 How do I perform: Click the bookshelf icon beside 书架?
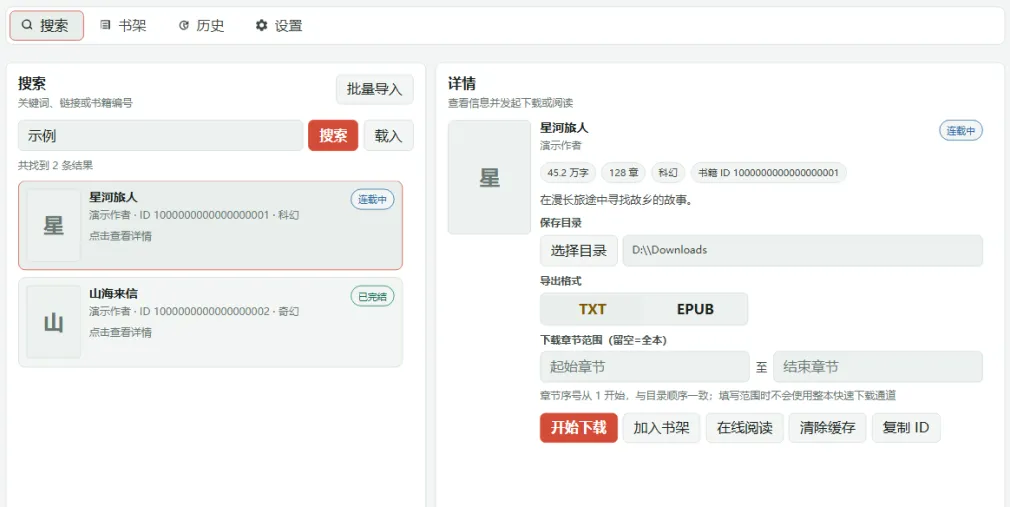pos(105,26)
